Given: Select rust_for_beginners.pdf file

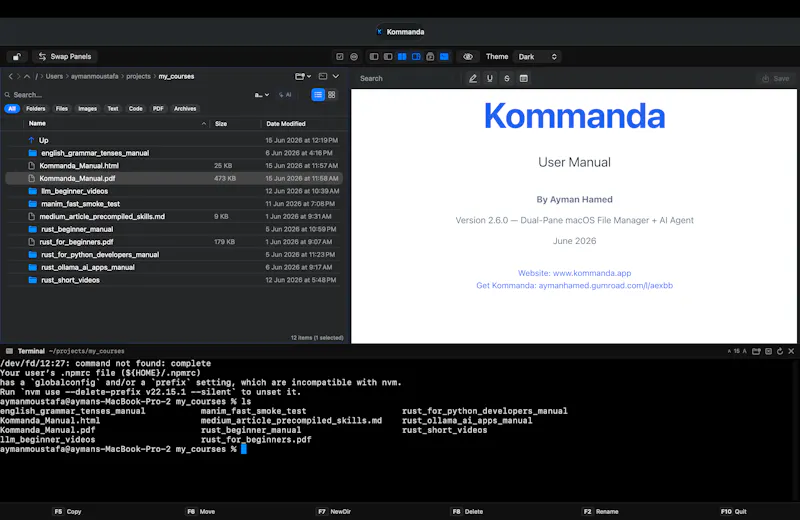Looking at the screenshot, I should point(173,242).
